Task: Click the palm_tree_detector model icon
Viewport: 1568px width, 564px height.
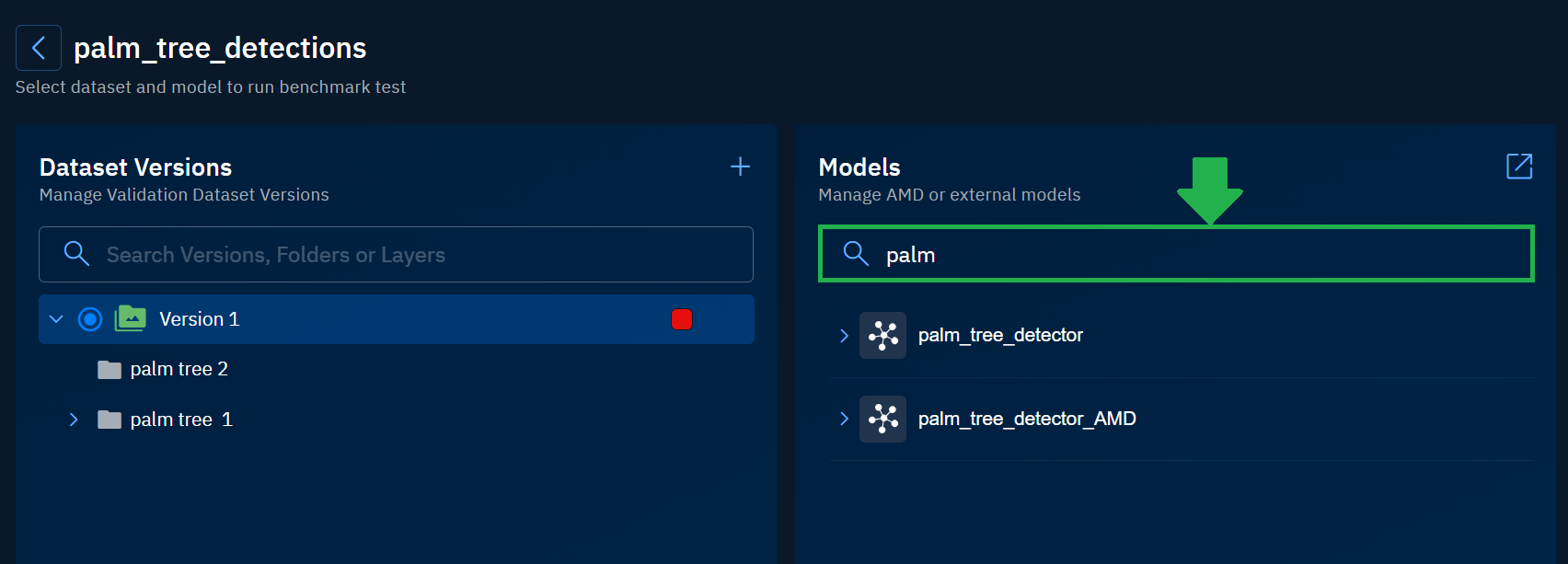Action: tap(882, 335)
